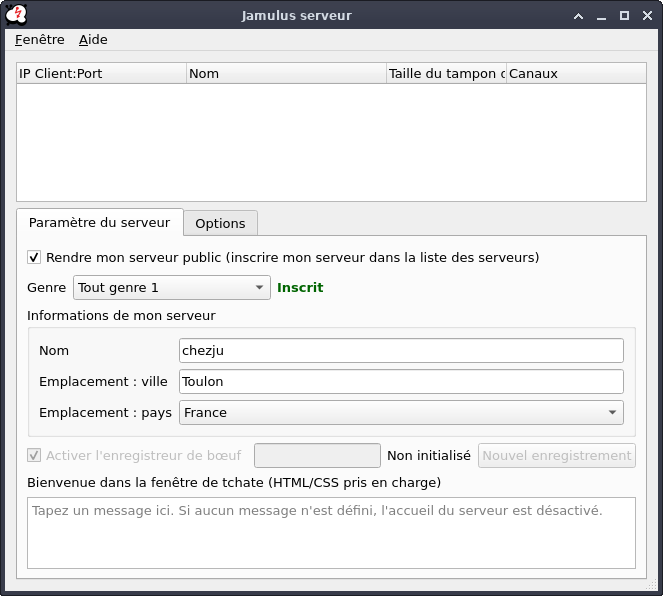Maximize the Jamulus serveur window
This screenshot has height=596, width=663.
624,16
